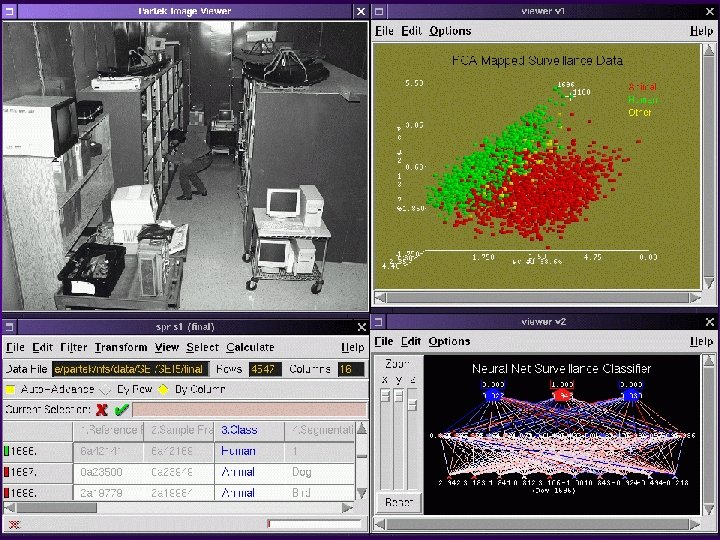Click the Reset button in viewer v2
Viewport: 720px width, 540px height.
click(x=399, y=502)
